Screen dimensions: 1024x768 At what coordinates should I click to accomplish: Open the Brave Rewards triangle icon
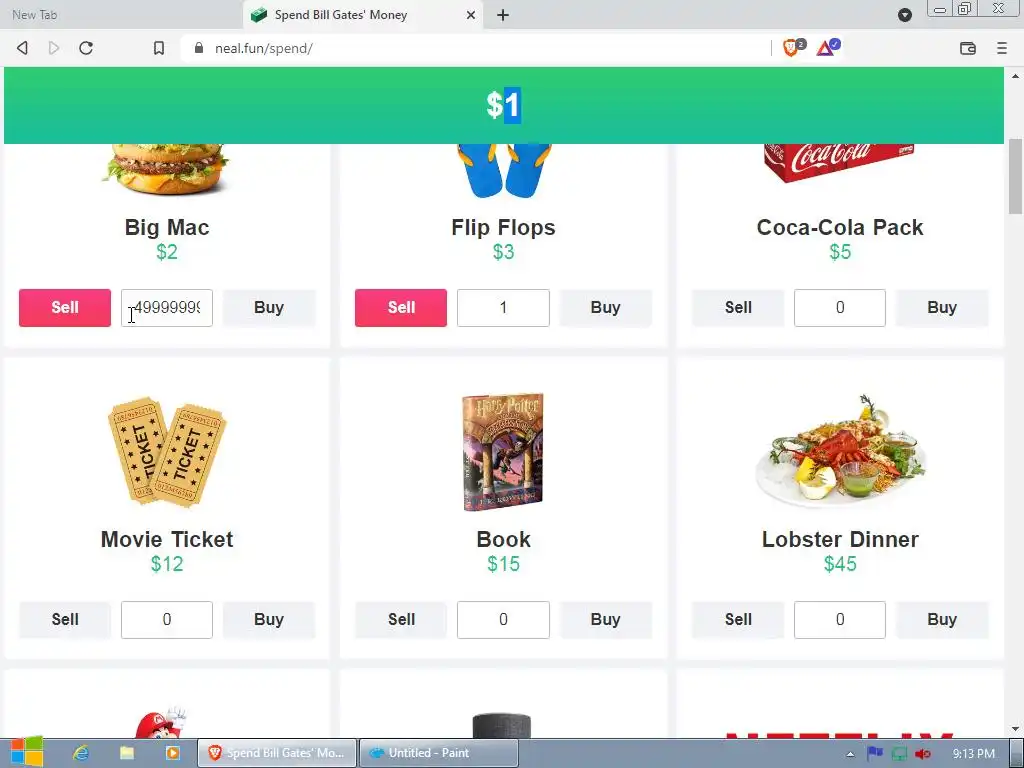click(827, 48)
